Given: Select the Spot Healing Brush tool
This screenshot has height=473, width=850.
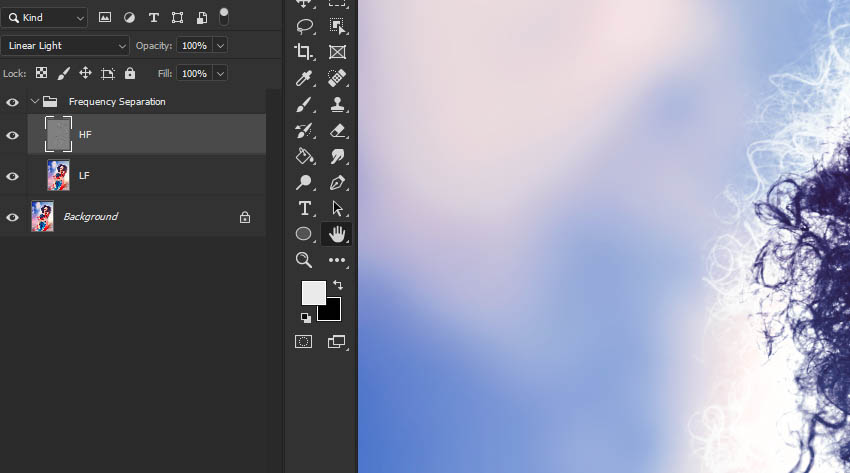Looking at the screenshot, I should pyautogui.click(x=337, y=78).
